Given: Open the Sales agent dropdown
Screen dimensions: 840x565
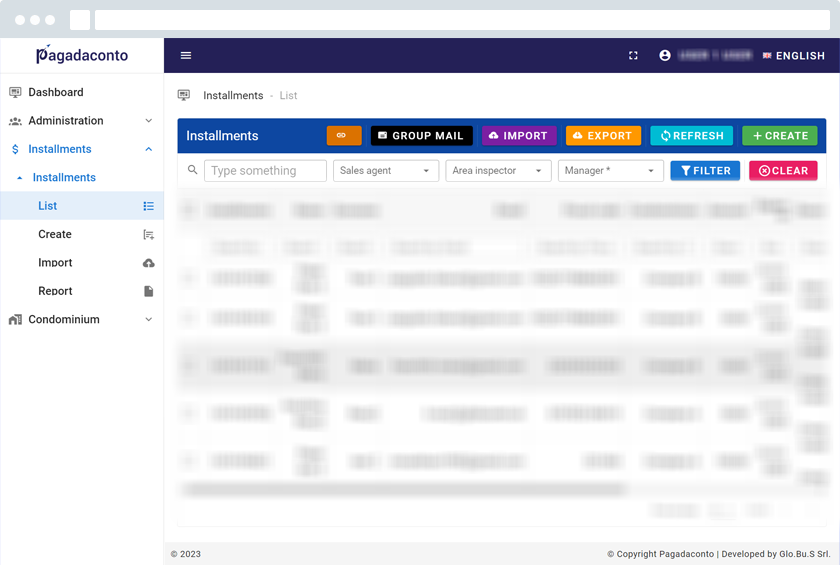Looking at the screenshot, I should (385, 171).
